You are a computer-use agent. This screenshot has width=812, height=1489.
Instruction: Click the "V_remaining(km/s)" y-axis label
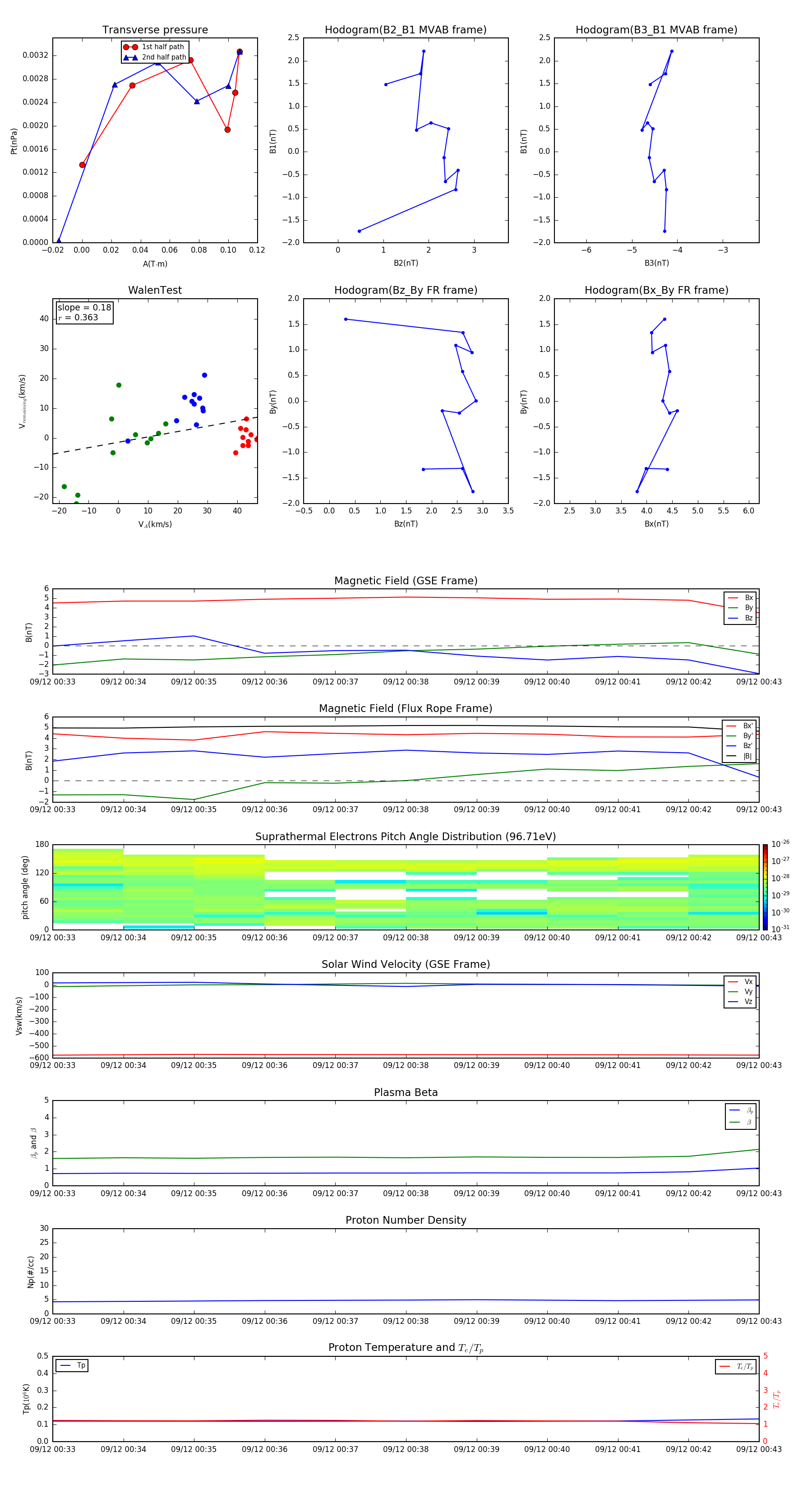[x=22, y=401]
